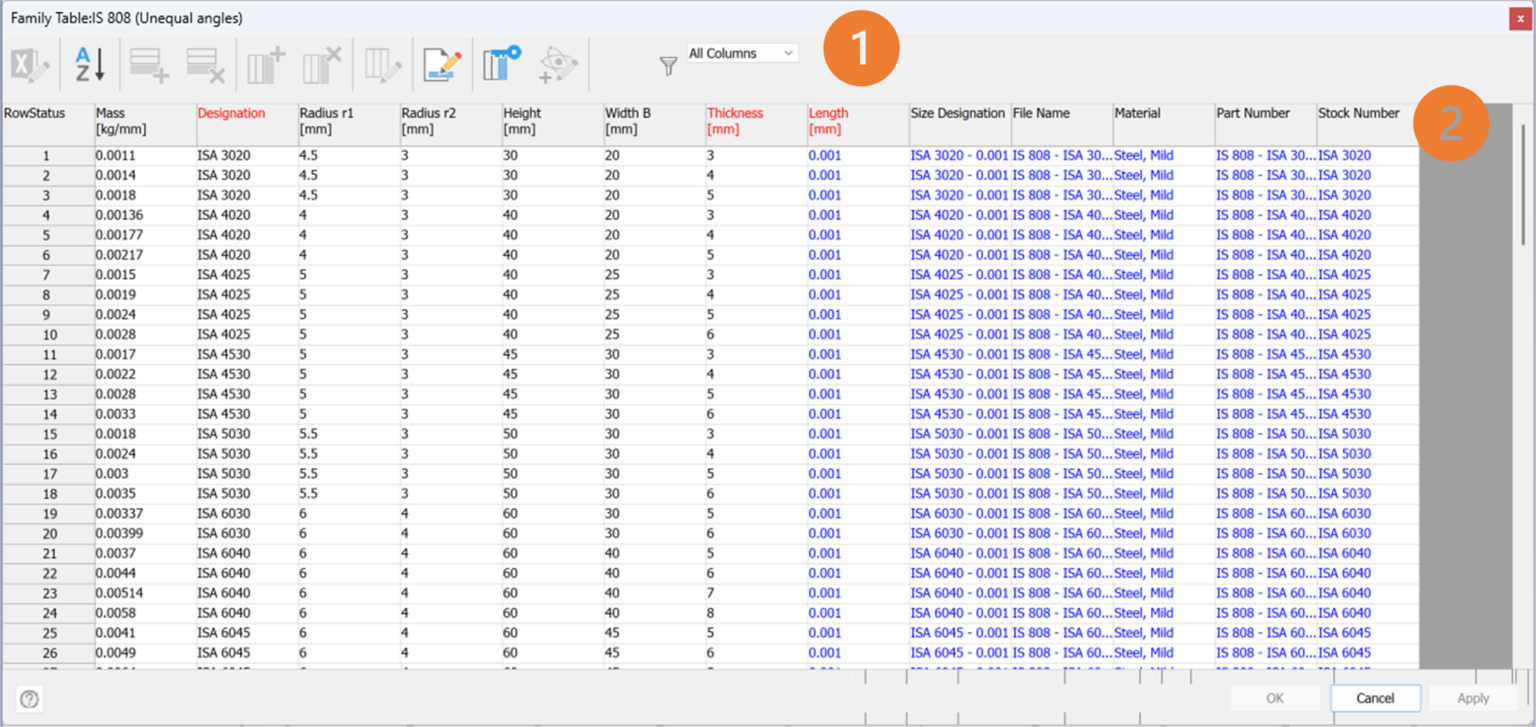This screenshot has width=1536, height=727.
Task: Click the Stock Number column header
Action: point(1367,123)
